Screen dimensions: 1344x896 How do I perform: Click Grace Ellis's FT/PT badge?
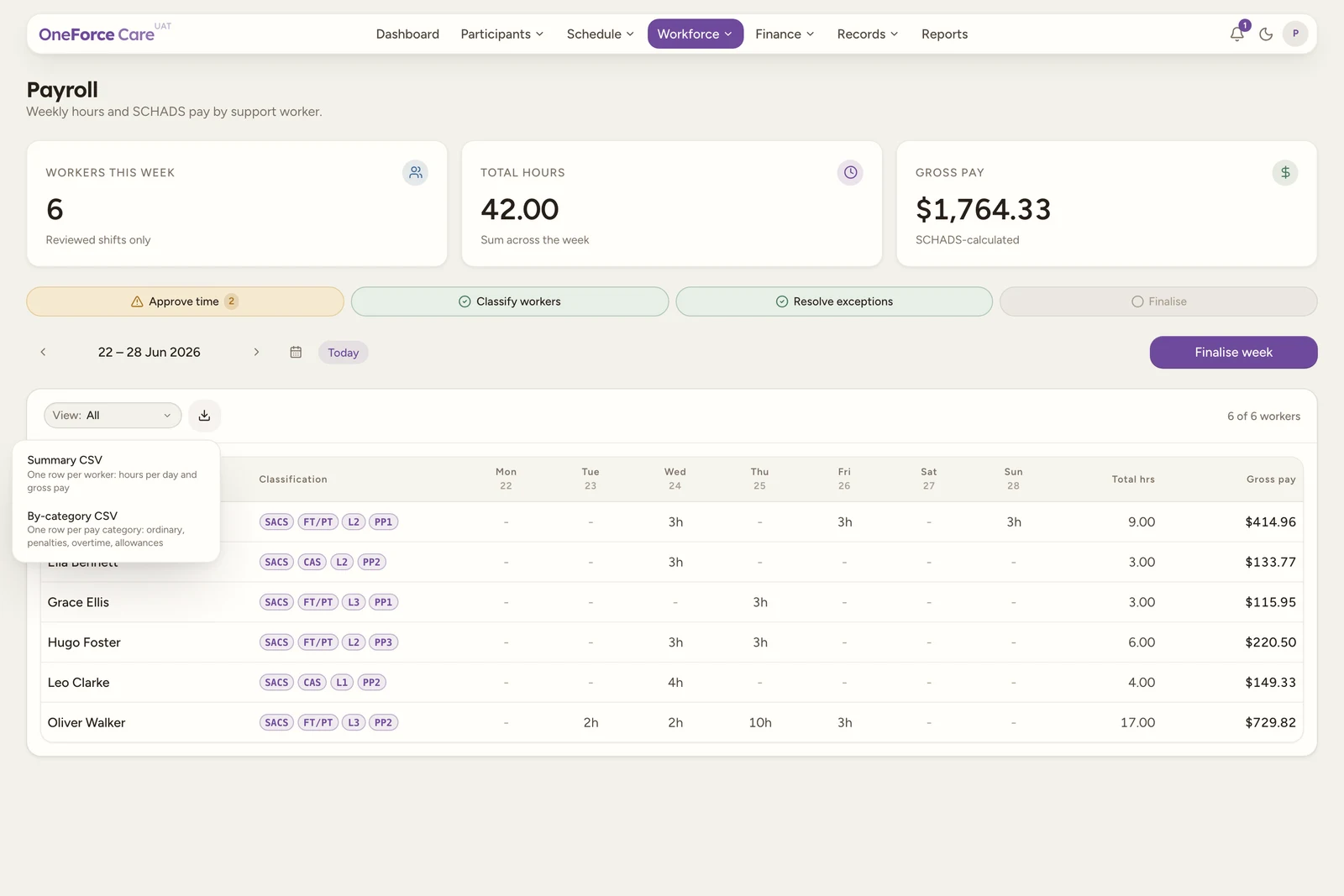pyautogui.click(x=318, y=602)
